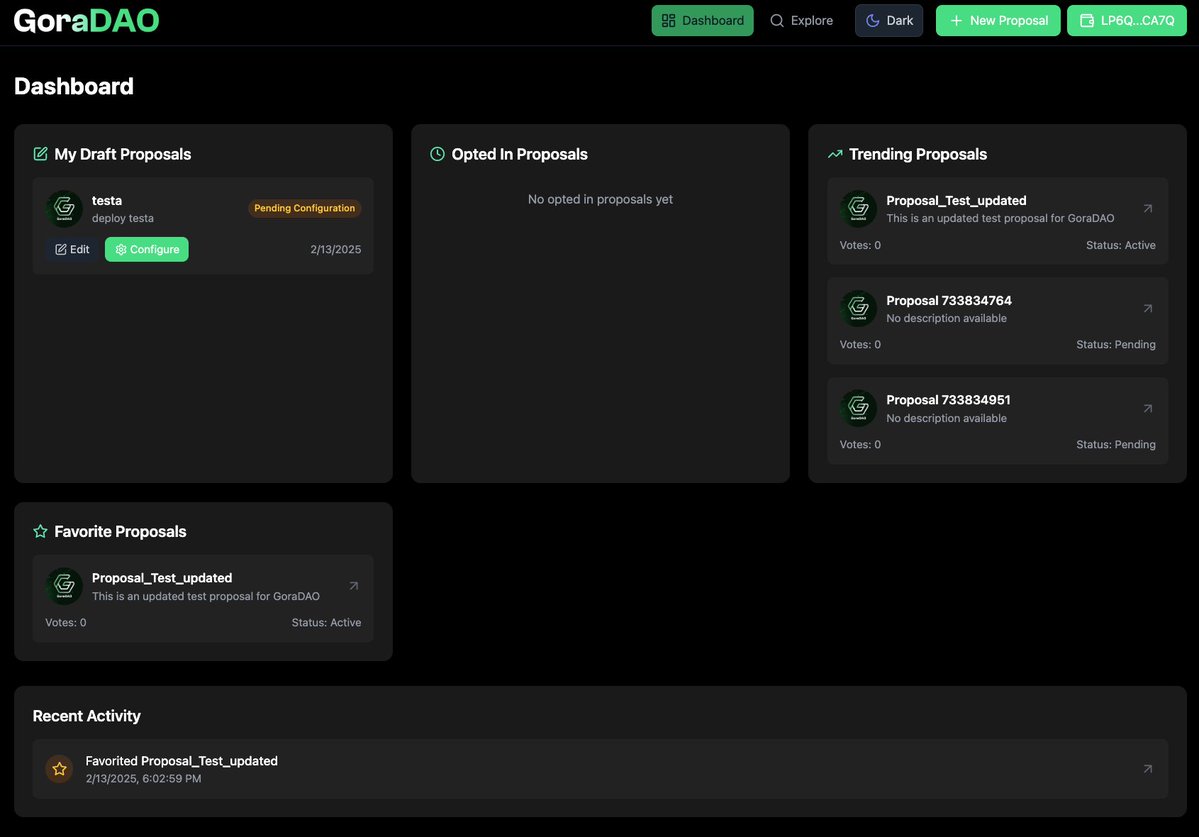Create a New Proposal

coord(998,21)
